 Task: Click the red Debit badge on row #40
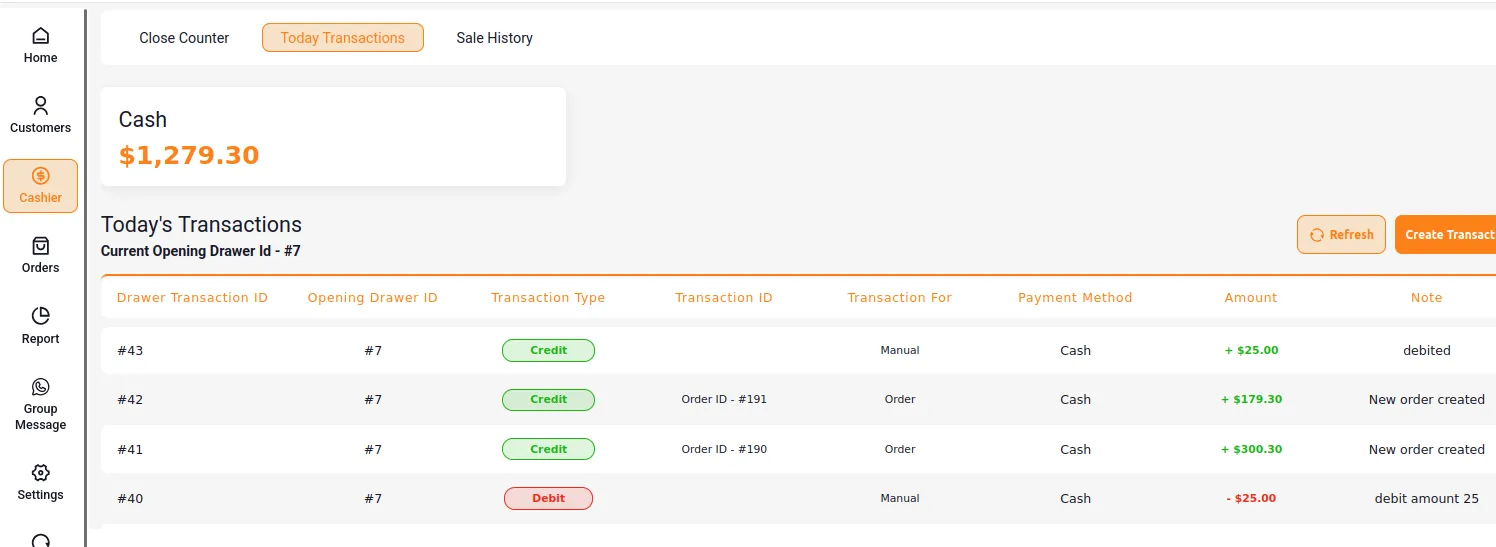pyautogui.click(x=548, y=498)
